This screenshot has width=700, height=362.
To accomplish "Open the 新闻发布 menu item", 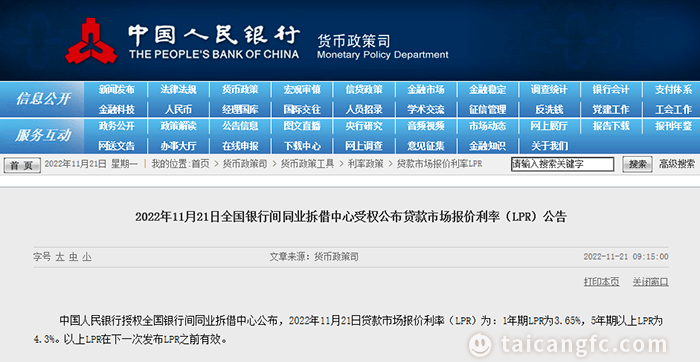I will (x=117, y=90).
